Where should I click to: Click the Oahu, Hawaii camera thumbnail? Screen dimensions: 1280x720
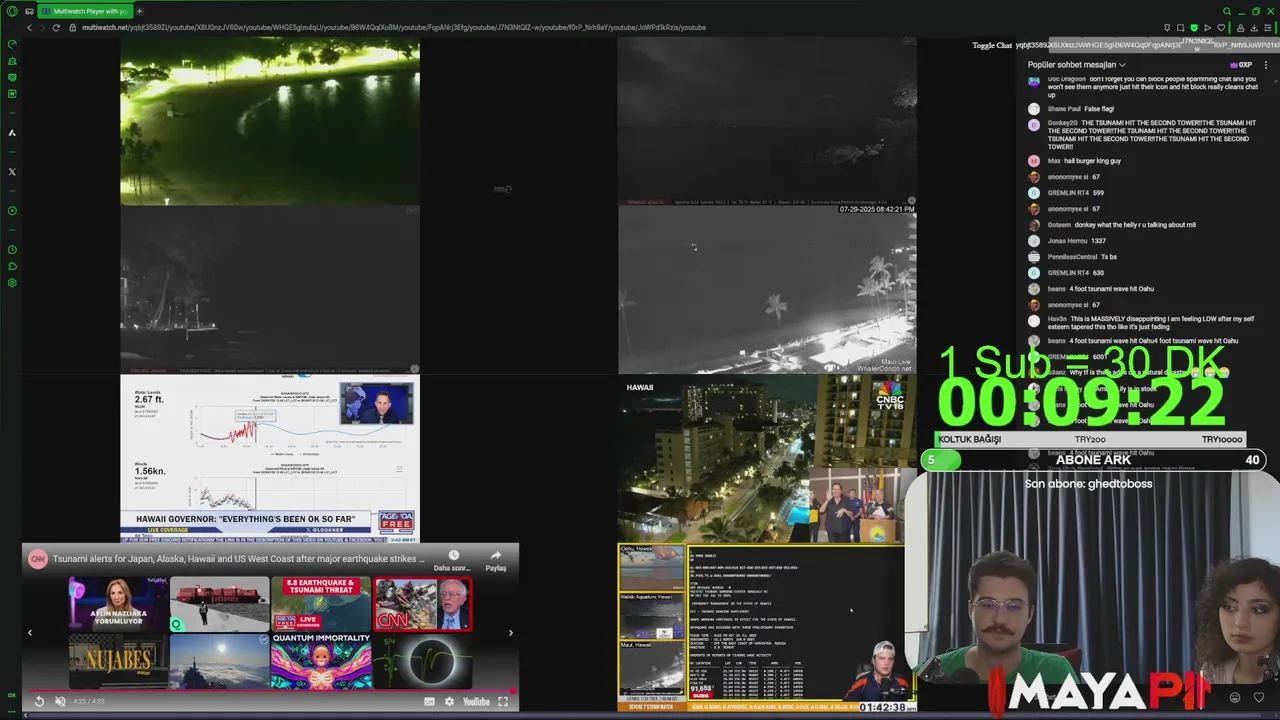(x=652, y=569)
